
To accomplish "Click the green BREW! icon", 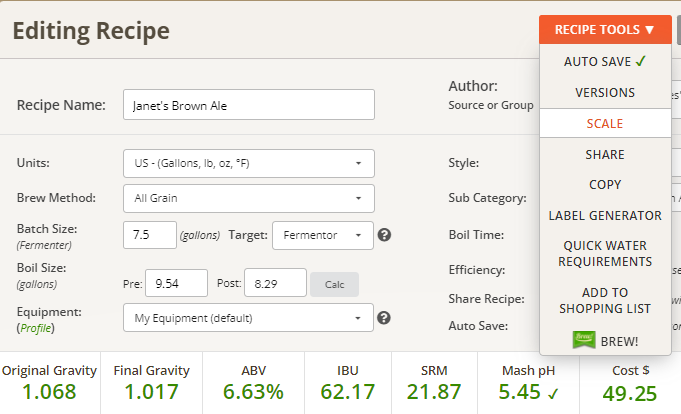I will 583,340.
